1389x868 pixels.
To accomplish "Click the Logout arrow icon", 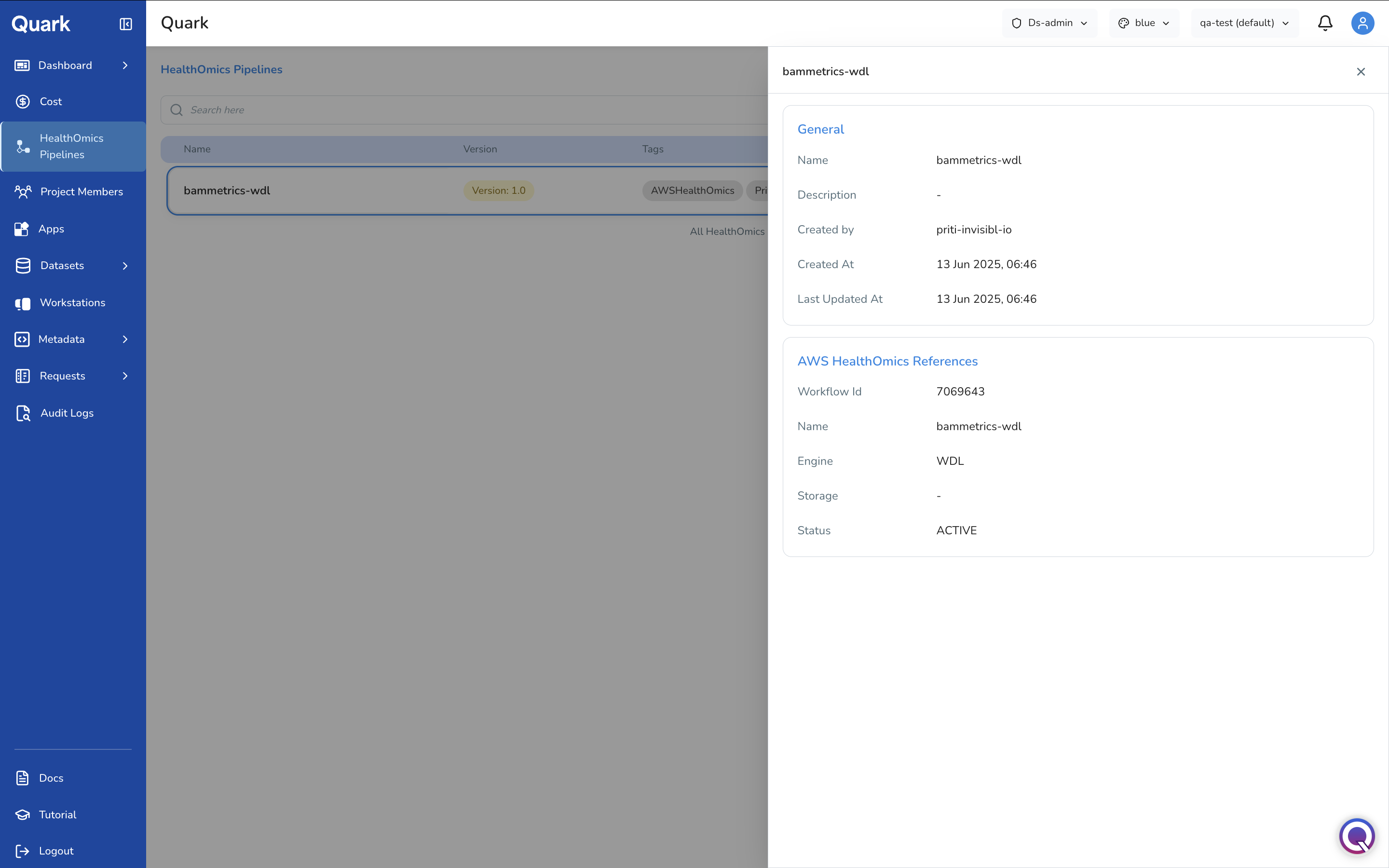I will [22, 851].
